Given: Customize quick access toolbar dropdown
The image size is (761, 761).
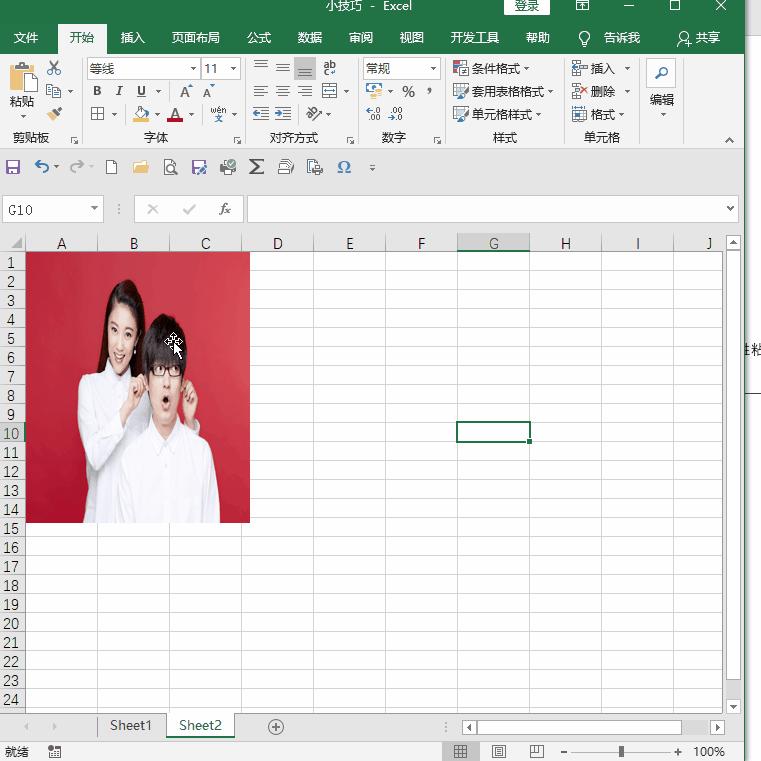Looking at the screenshot, I should [372, 168].
